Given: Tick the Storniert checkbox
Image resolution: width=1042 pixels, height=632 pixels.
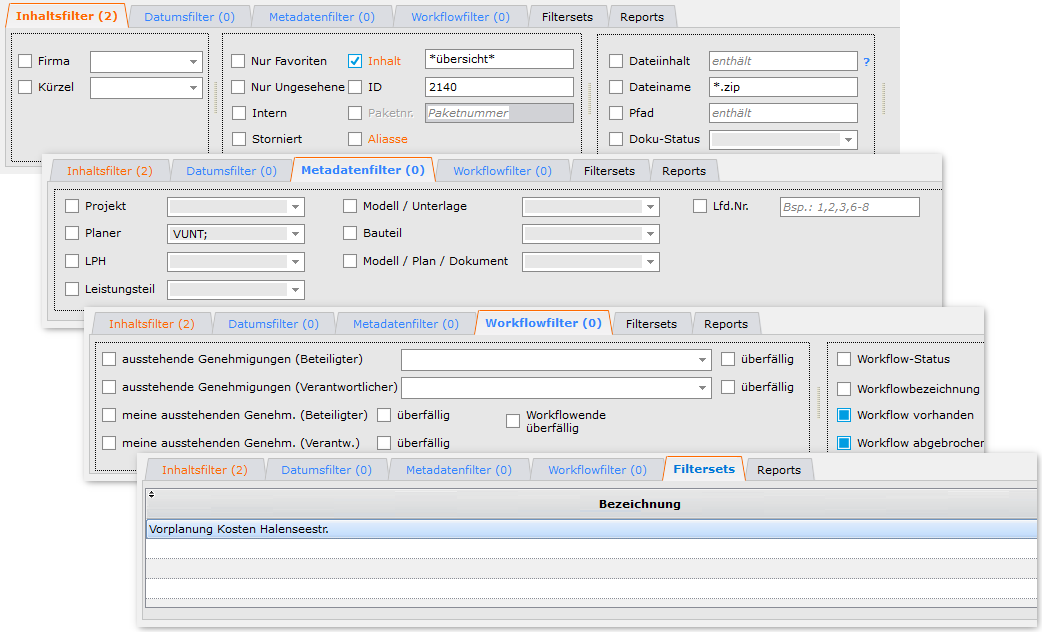Looking at the screenshot, I should (238, 139).
